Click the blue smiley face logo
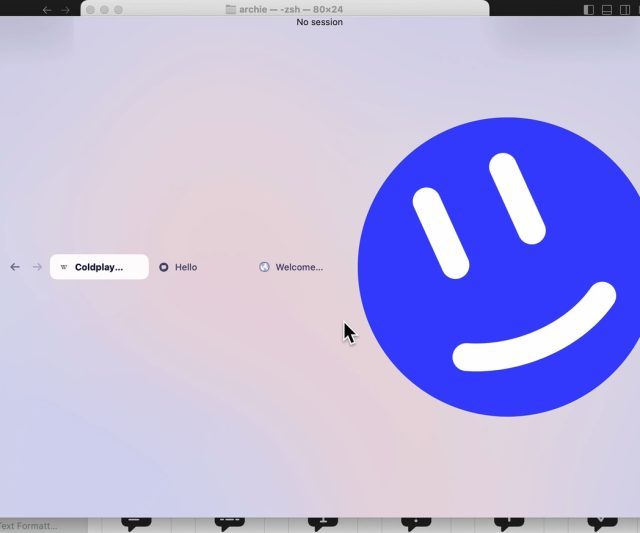640x533 pixels. tap(501, 267)
